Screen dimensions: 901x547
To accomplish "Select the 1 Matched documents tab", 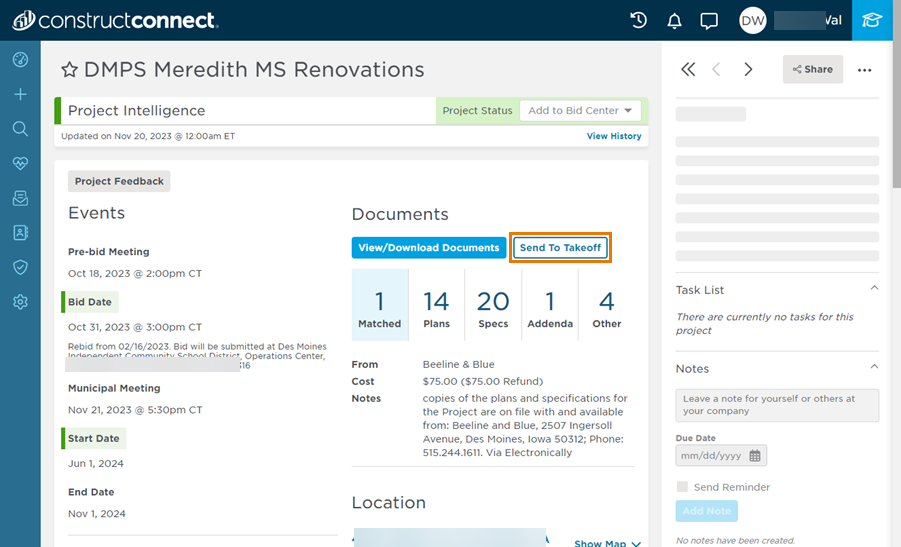I will pos(380,305).
